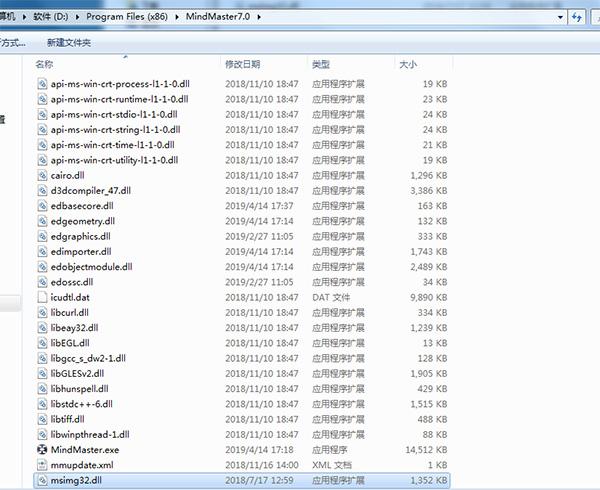
Task: Click the libhunspell.dll file icon
Action: pyautogui.click(x=42, y=389)
